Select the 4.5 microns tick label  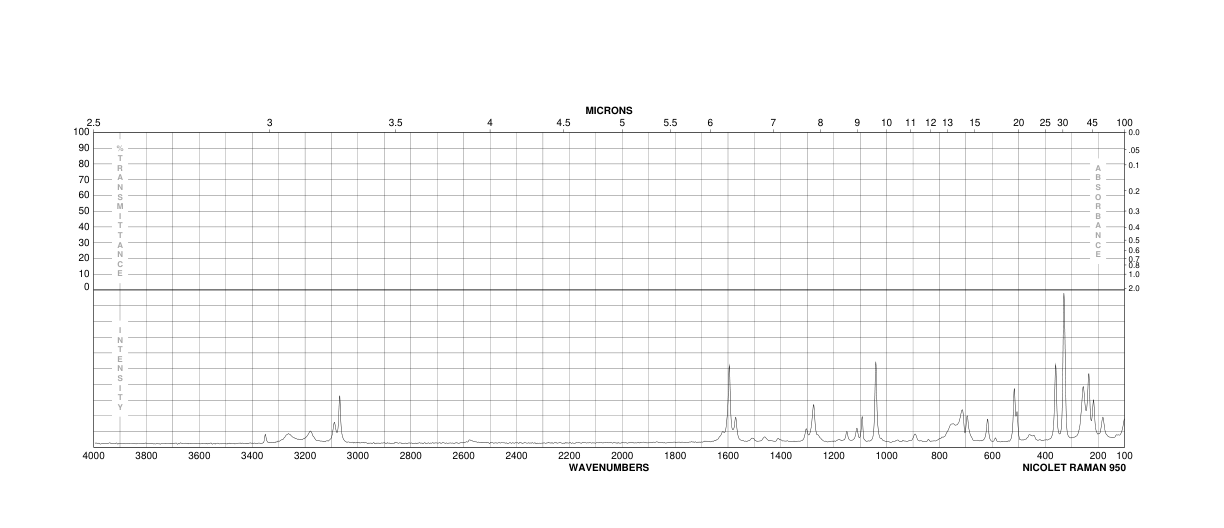pos(563,122)
